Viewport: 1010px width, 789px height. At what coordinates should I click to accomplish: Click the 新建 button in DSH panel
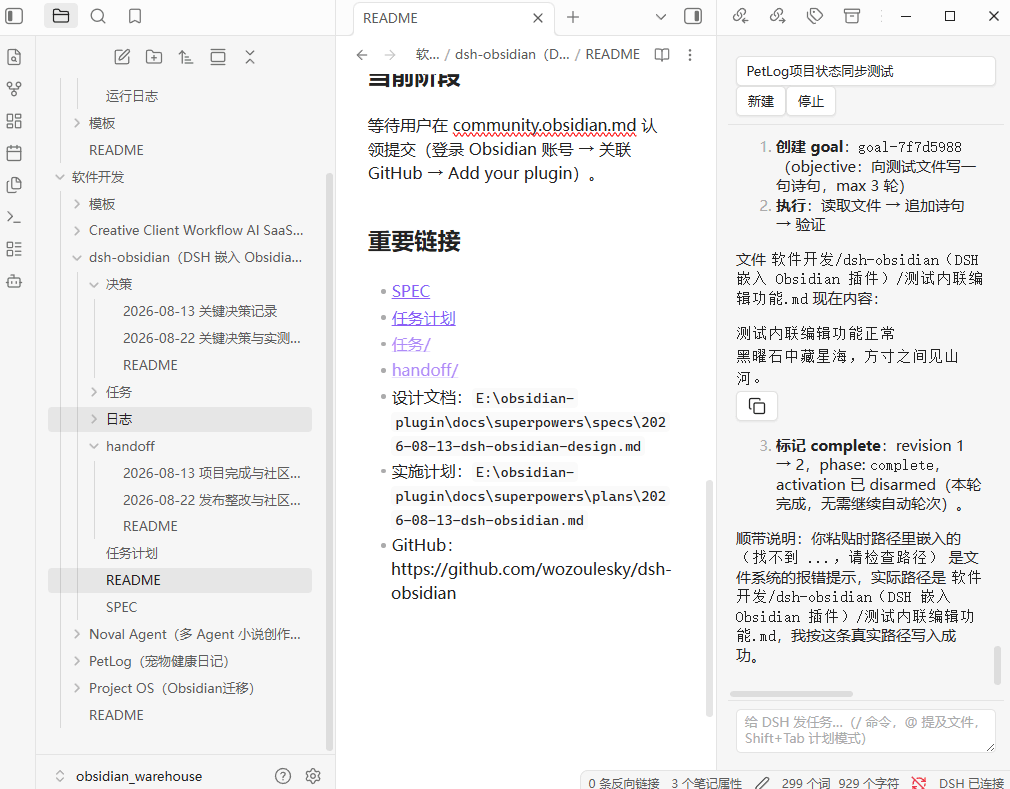[761, 101]
